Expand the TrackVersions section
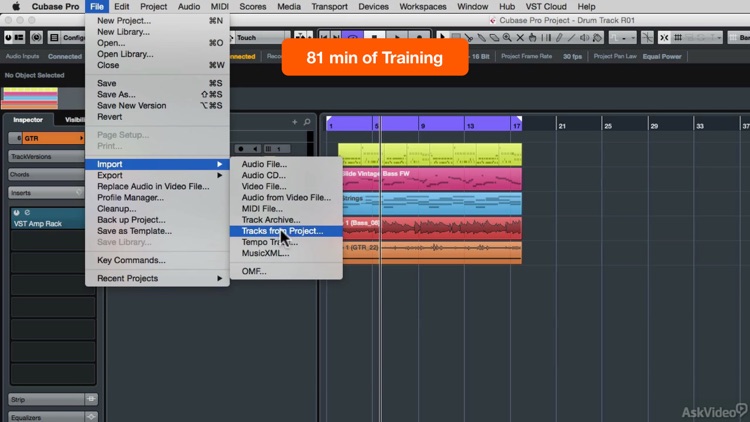750x422 pixels. coord(46,156)
